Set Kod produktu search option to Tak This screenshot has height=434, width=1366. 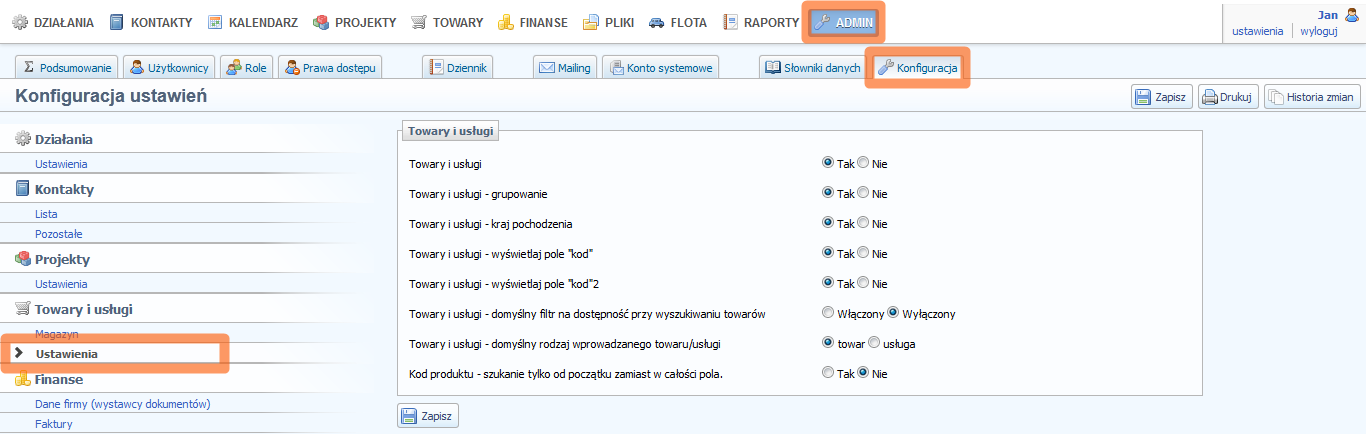[827, 374]
